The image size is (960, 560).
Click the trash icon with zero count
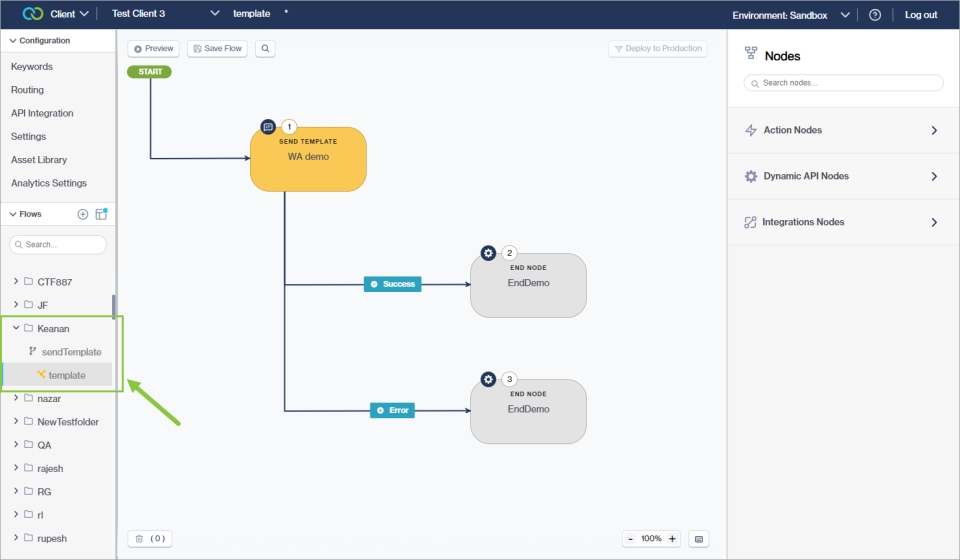tap(150, 538)
